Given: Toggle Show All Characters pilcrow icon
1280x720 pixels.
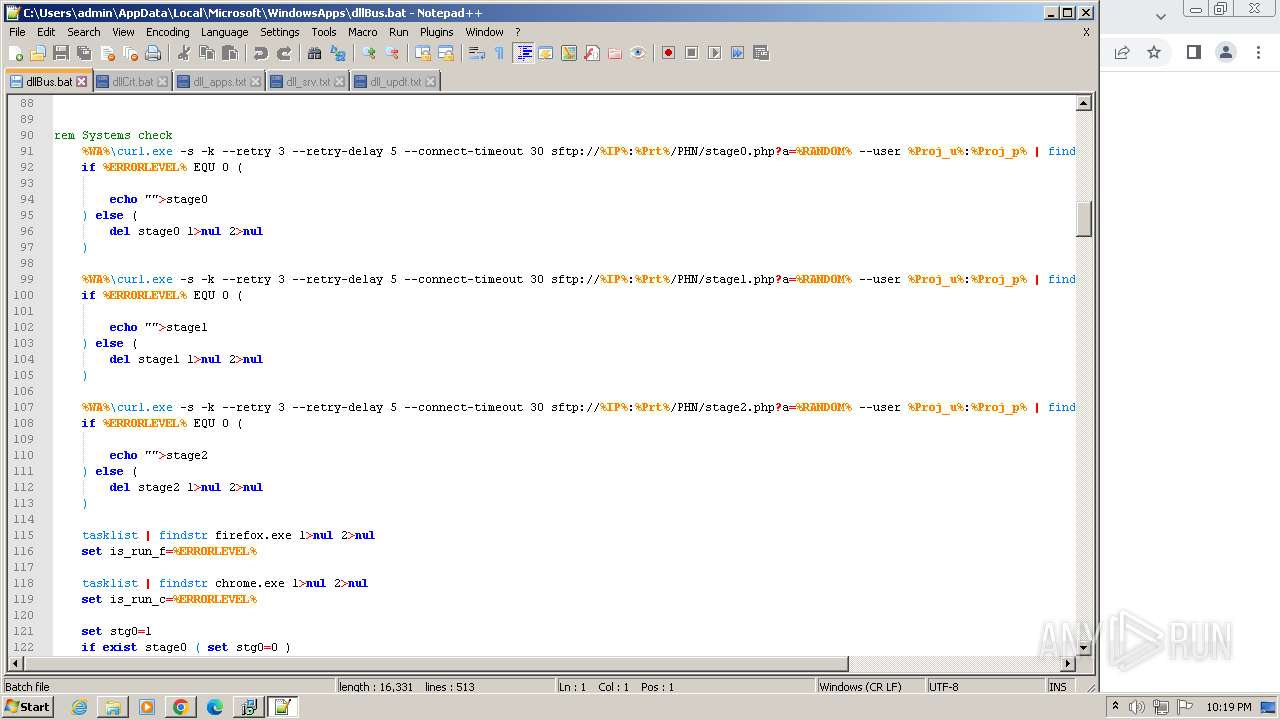Looking at the screenshot, I should 500,53.
